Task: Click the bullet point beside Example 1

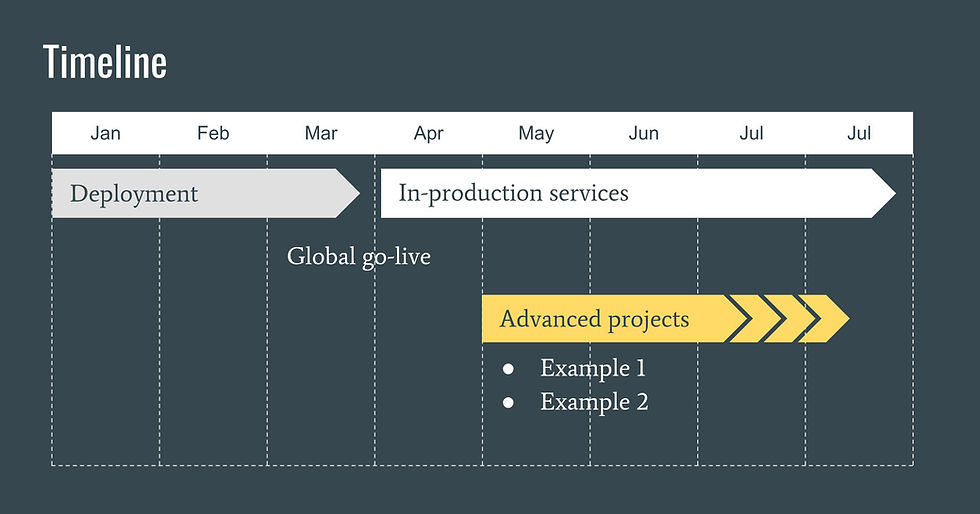Action: (x=508, y=369)
